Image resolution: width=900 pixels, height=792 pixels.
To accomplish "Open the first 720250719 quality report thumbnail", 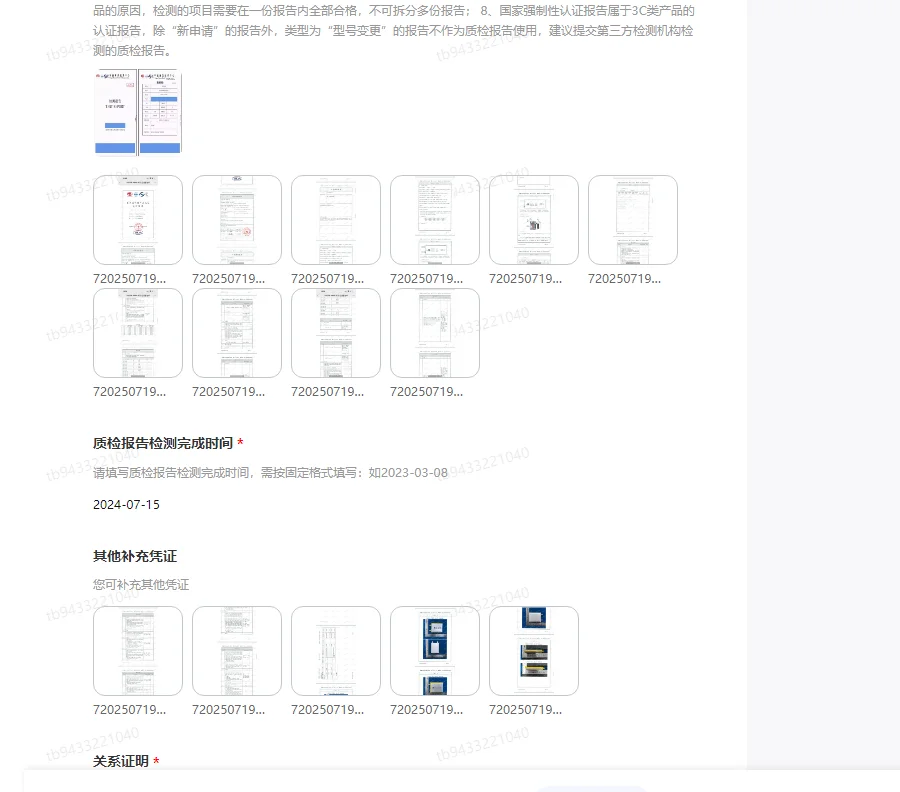I will 138,219.
